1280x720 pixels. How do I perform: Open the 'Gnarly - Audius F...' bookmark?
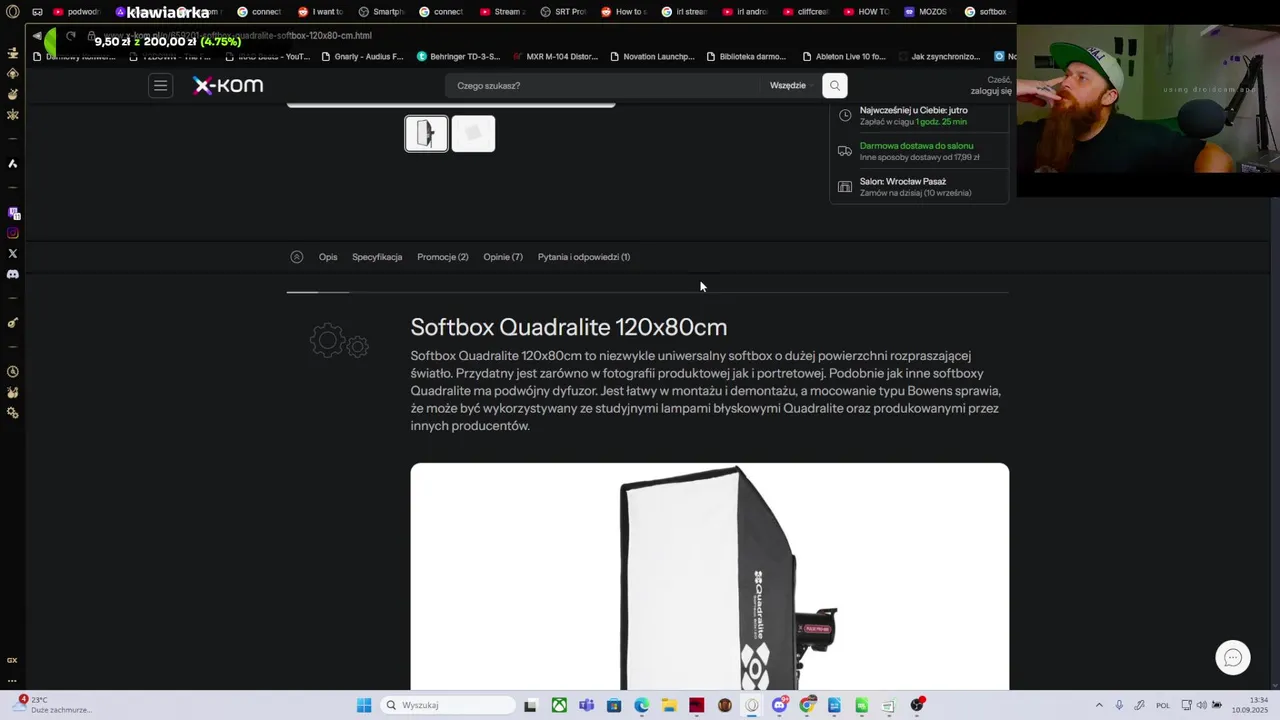click(x=362, y=57)
